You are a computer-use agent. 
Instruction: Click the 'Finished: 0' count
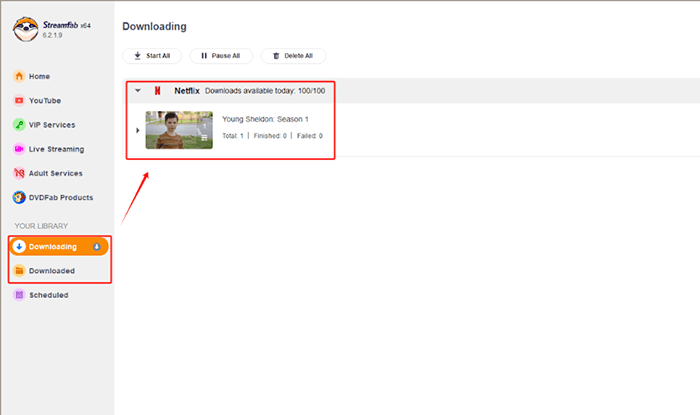pyautogui.click(x=270, y=136)
